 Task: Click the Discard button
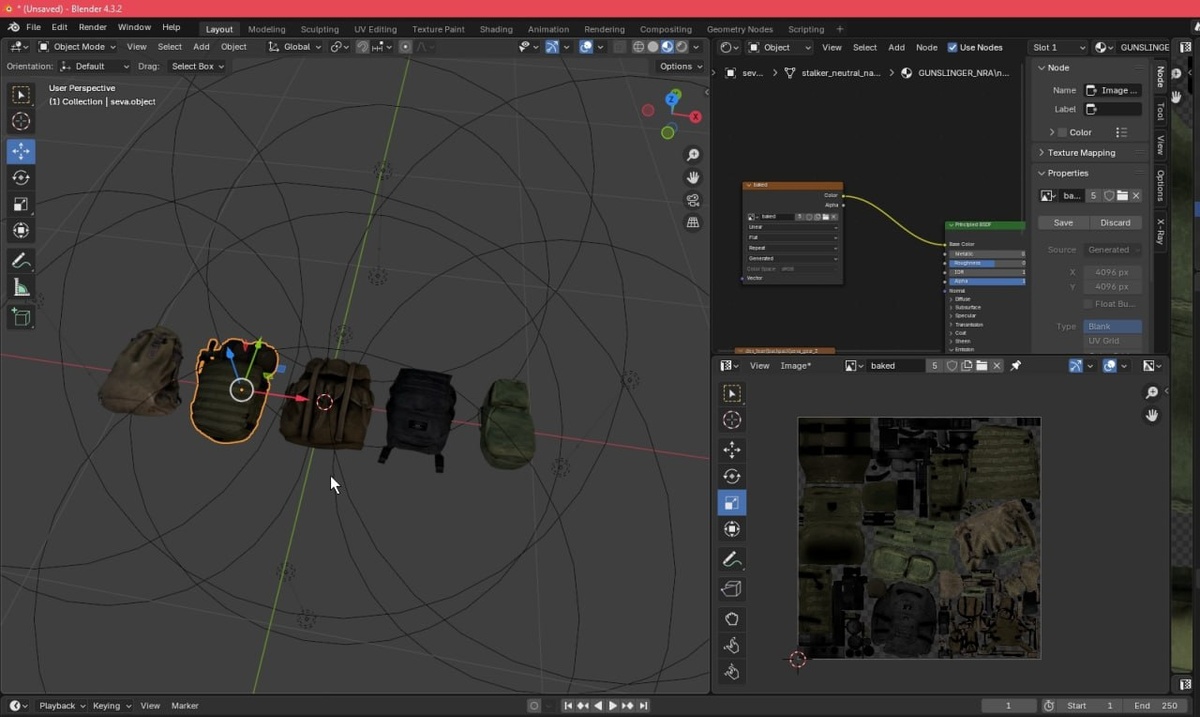pyautogui.click(x=1115, y=223)
